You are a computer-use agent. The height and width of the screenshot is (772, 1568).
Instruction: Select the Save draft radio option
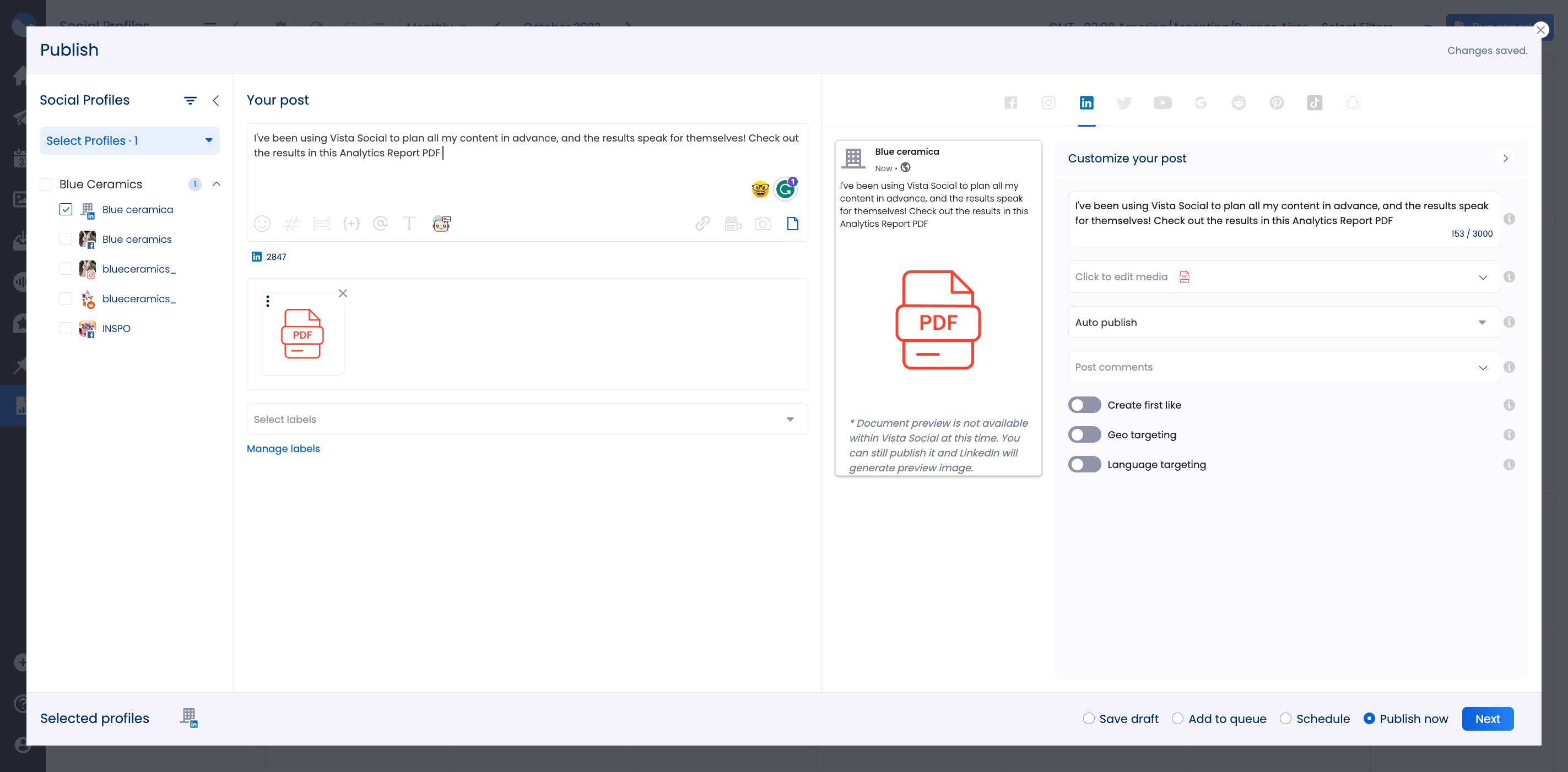[1089, 719]
